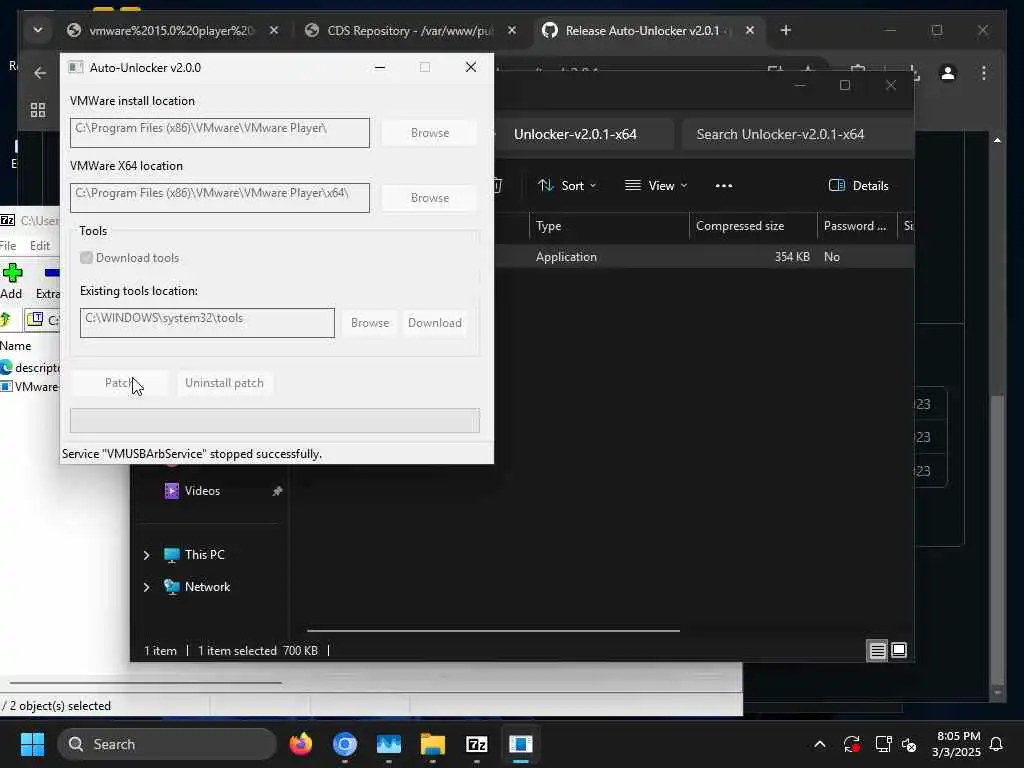The width and height of the screenshot is (1024, 768).
Task: Open browser apps grid icon
Action: coord(38,110)
